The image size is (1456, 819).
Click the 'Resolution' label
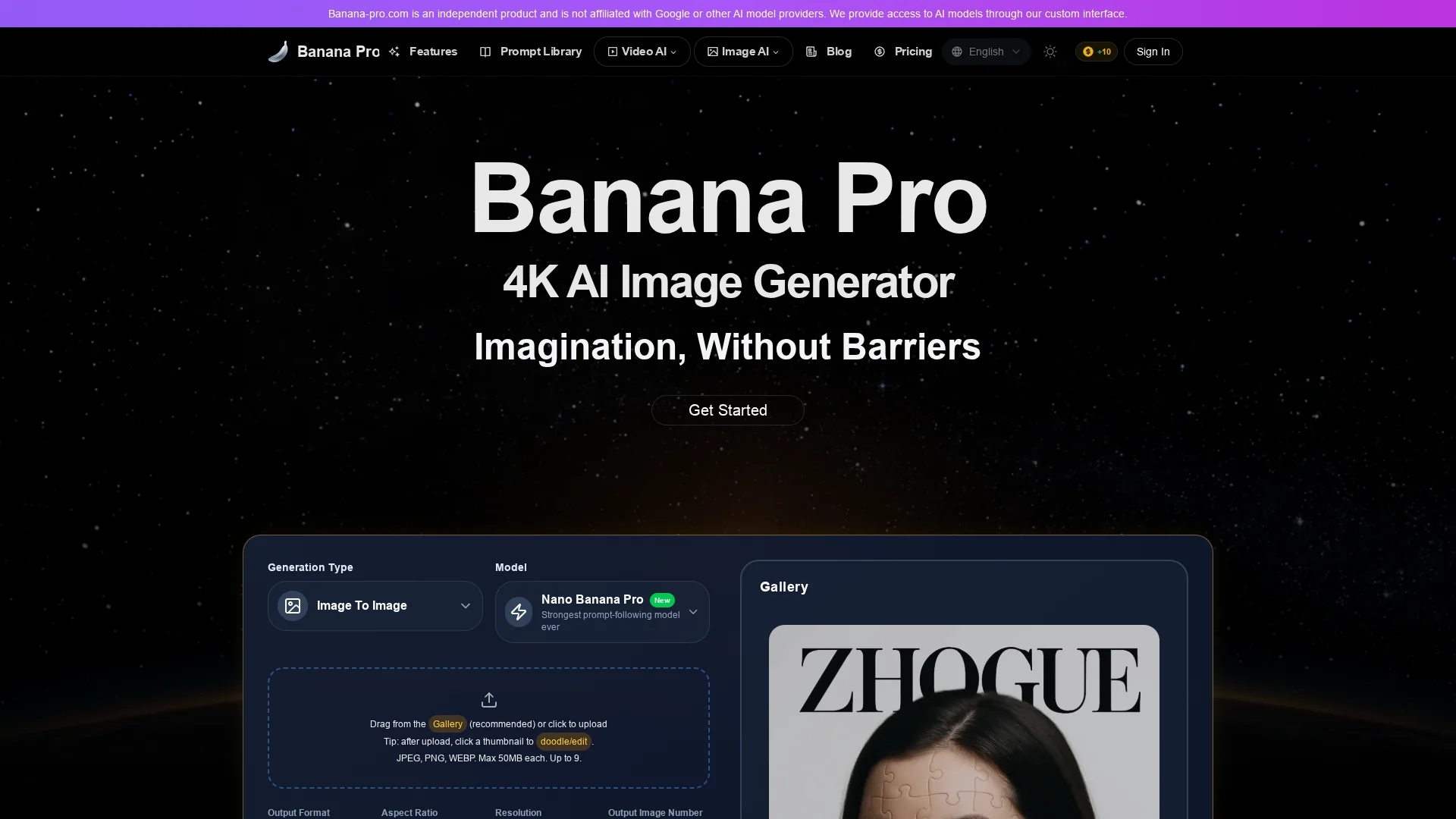click(x=519, y=813)
